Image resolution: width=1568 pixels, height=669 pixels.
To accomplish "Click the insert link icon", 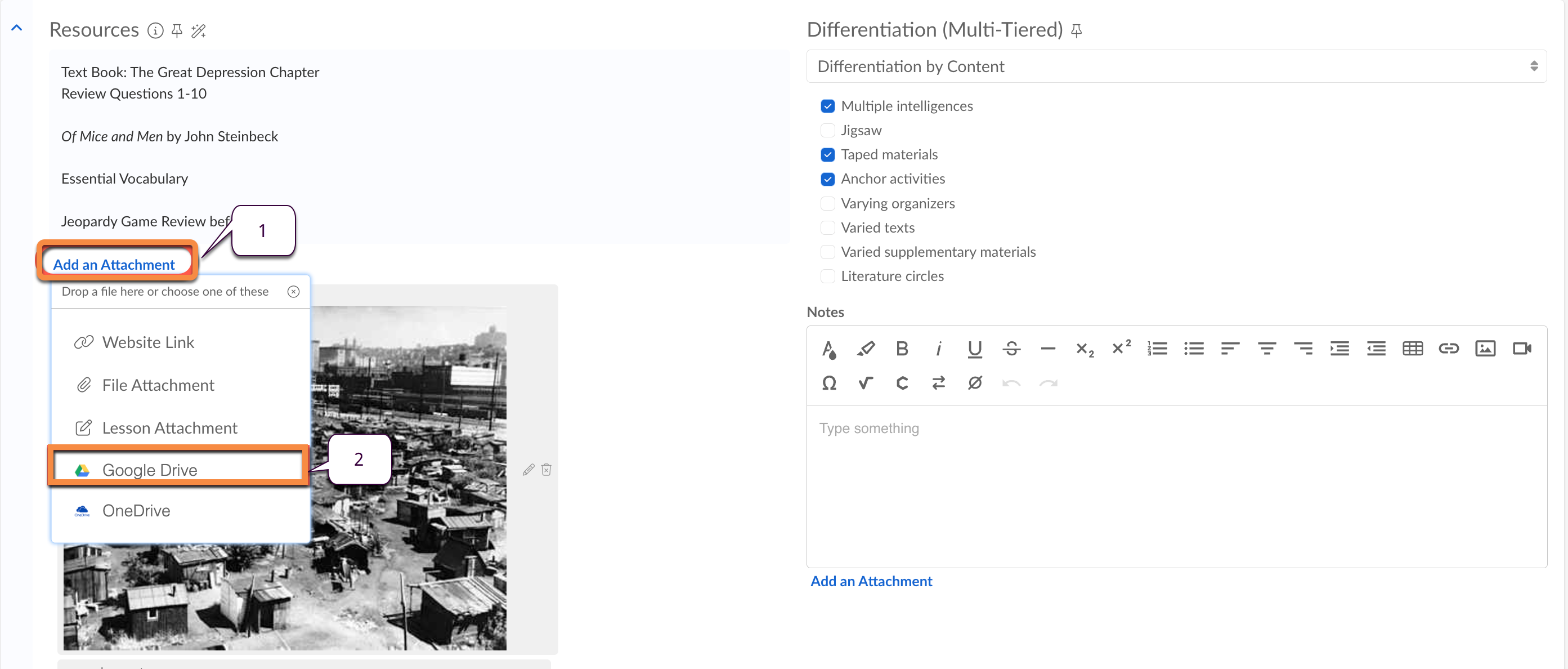I will pyautogui.click(x=1449, y=349).
